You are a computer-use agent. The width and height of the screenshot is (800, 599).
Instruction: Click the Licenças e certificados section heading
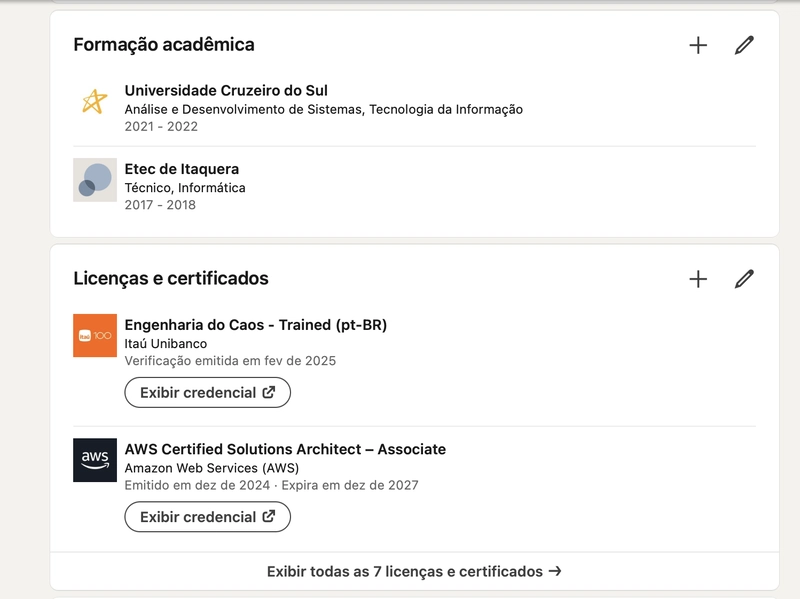click(x=171, y=279)
